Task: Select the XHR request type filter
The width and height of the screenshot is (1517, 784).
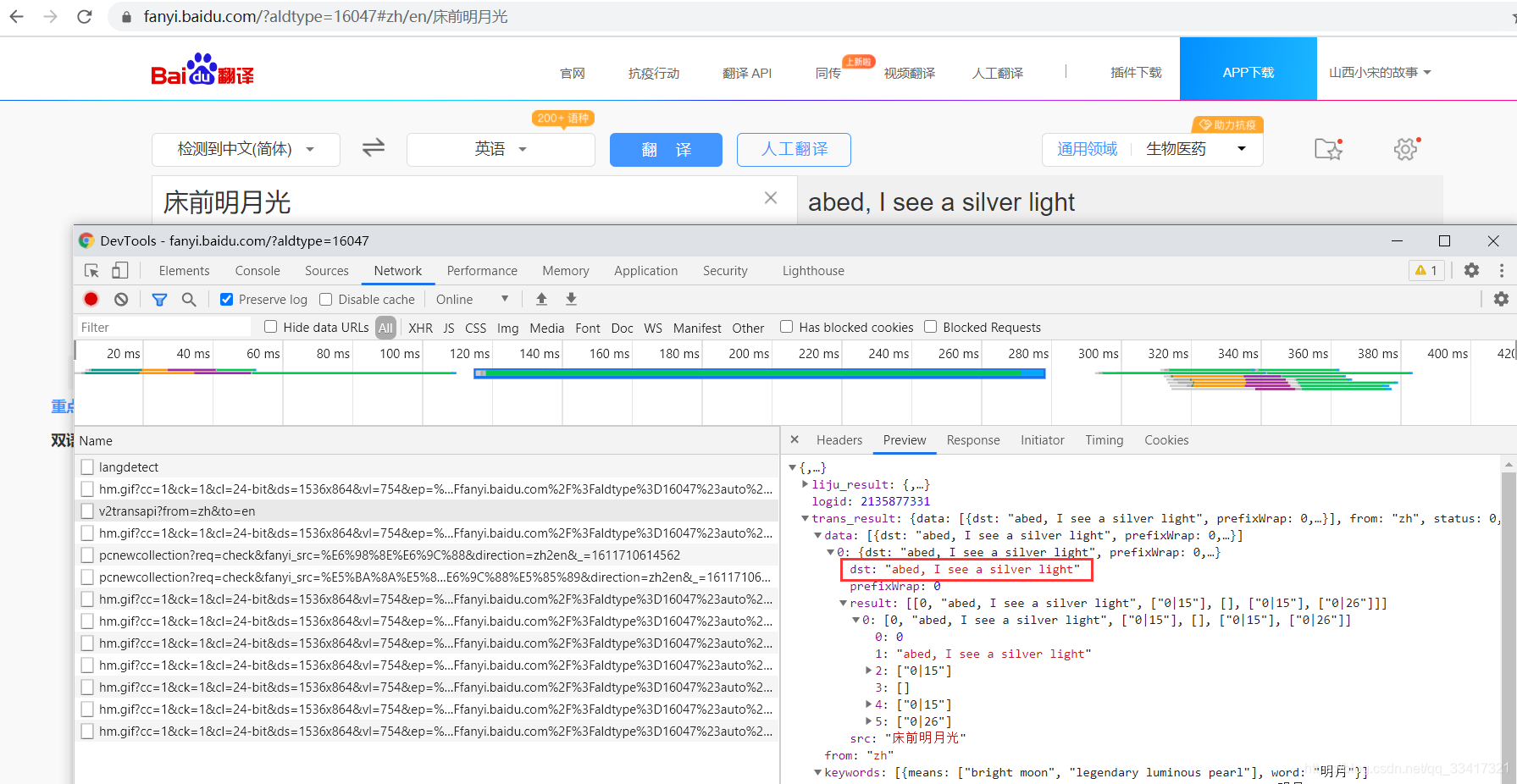Action: click(420, 328)
